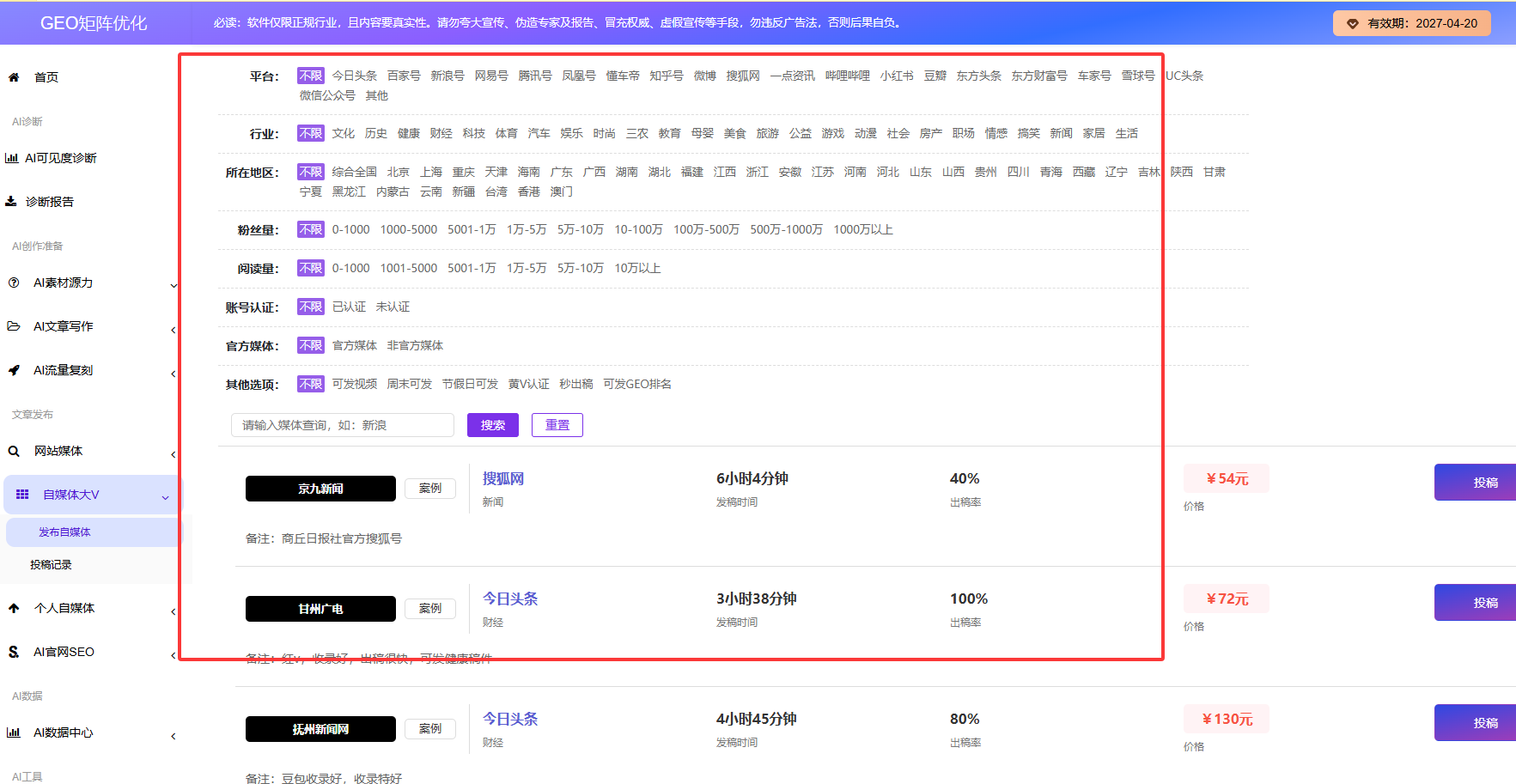Click the 京九新闻 media name badge
1516x784 pixels.
320,489
